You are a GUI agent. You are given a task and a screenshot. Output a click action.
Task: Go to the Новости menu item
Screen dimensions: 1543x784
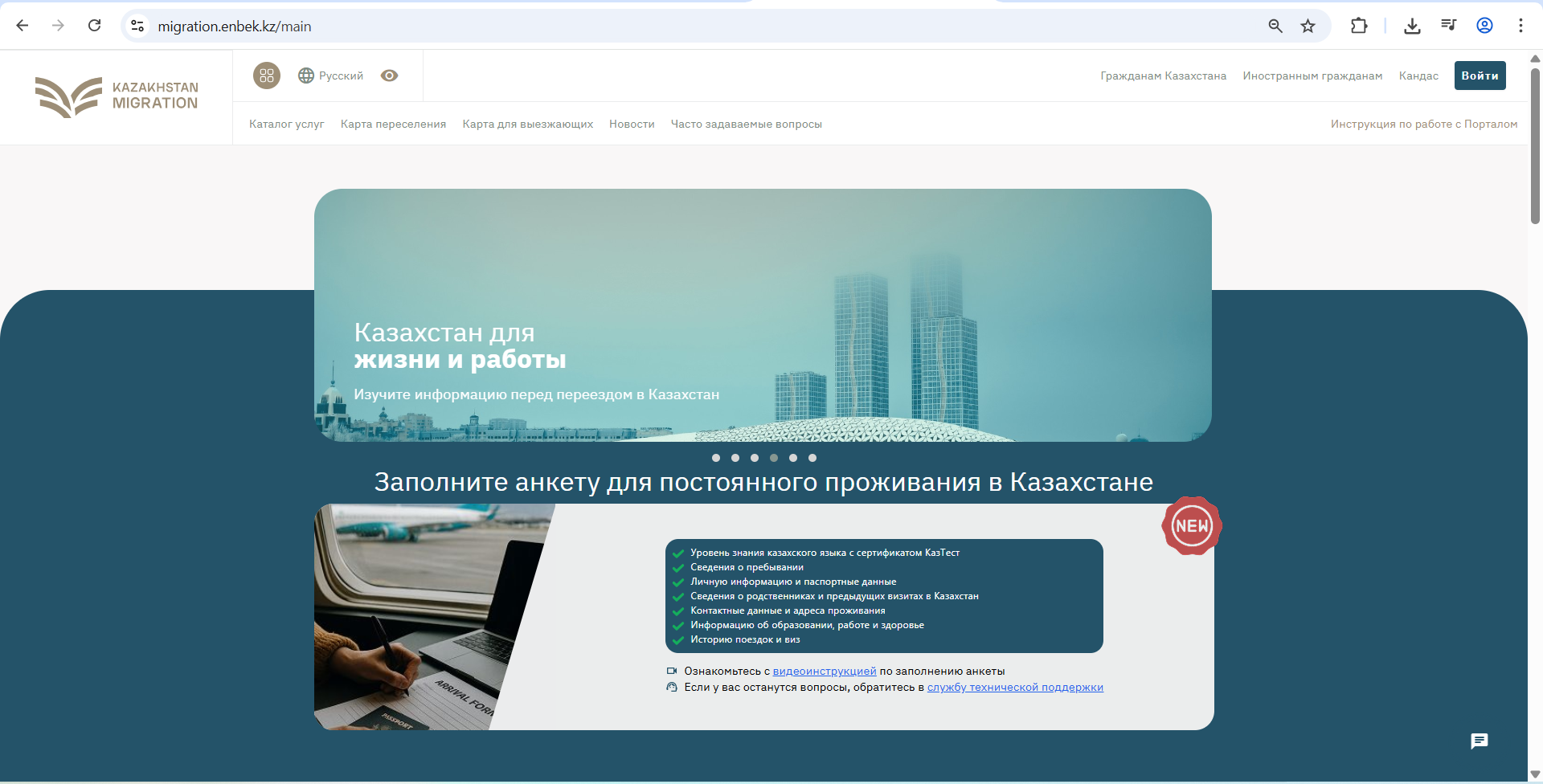[x=632, y=124]
